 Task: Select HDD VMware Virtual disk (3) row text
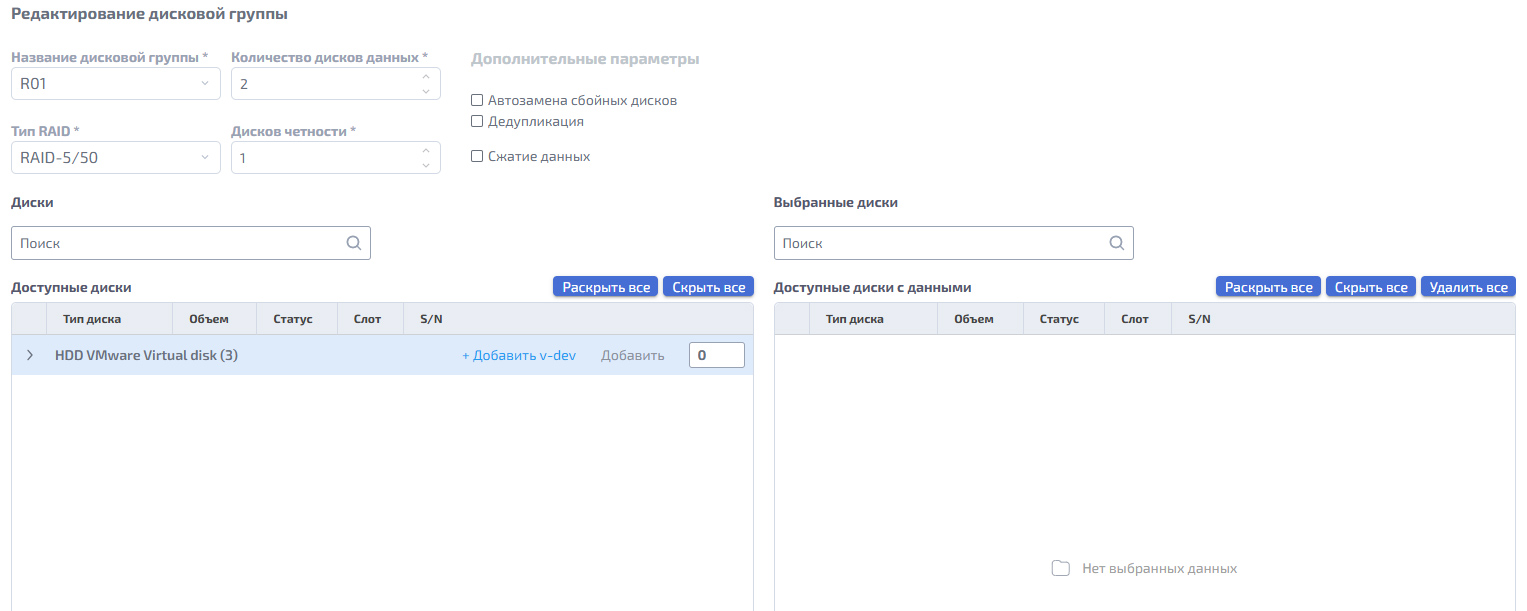coord(146,355)
